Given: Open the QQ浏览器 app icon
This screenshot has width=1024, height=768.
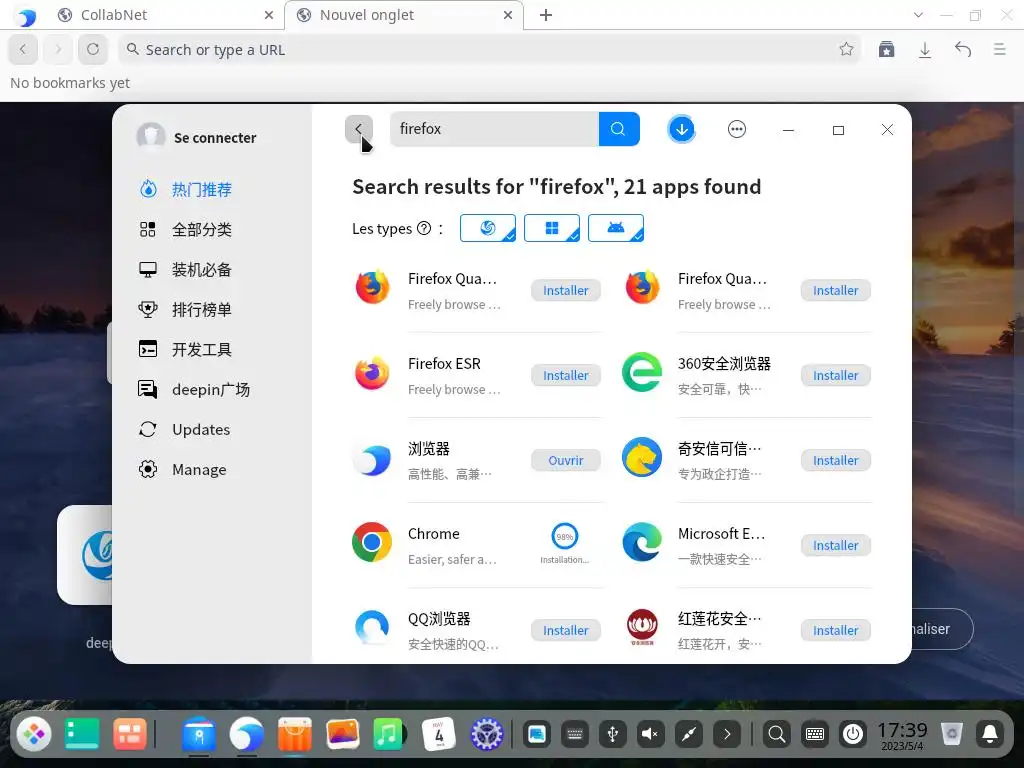Looking at the screenshot, I should [372, 628].
